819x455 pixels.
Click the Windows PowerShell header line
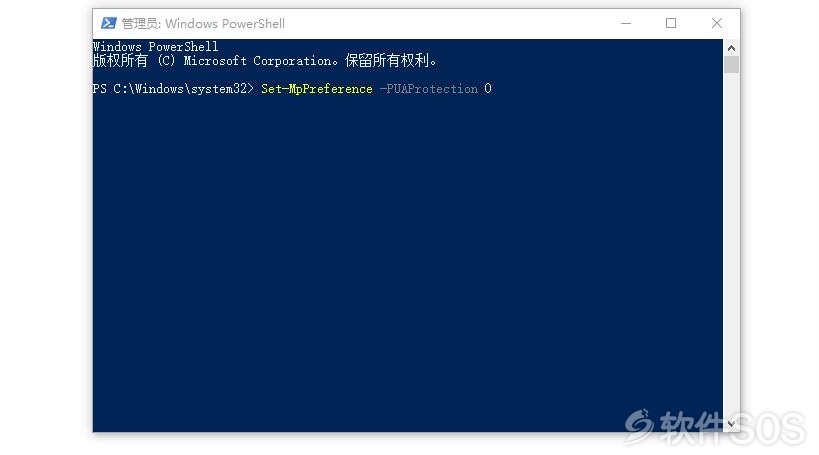[156, 46]
